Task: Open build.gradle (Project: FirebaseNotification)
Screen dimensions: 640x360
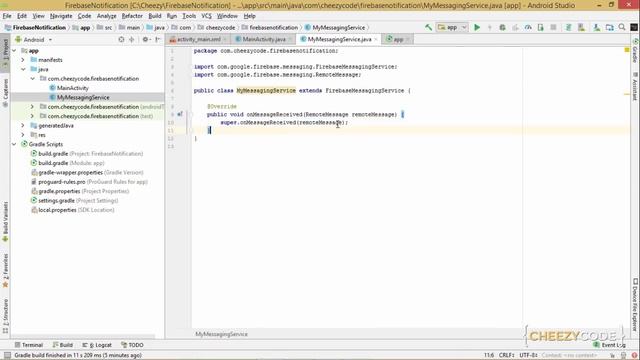Action: (x=87, y=153)
